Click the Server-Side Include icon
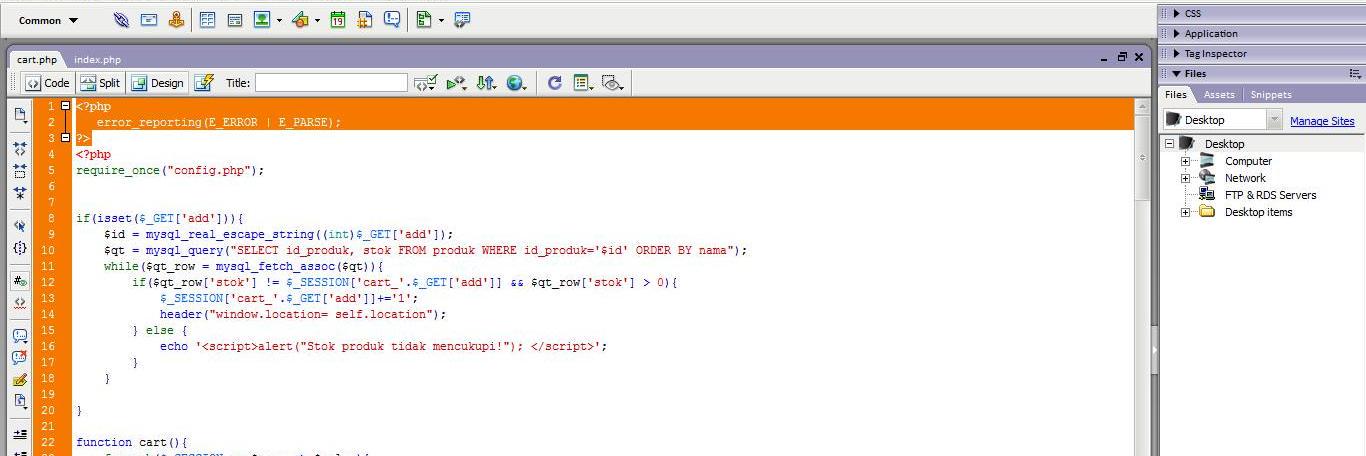 coord(365,20)
